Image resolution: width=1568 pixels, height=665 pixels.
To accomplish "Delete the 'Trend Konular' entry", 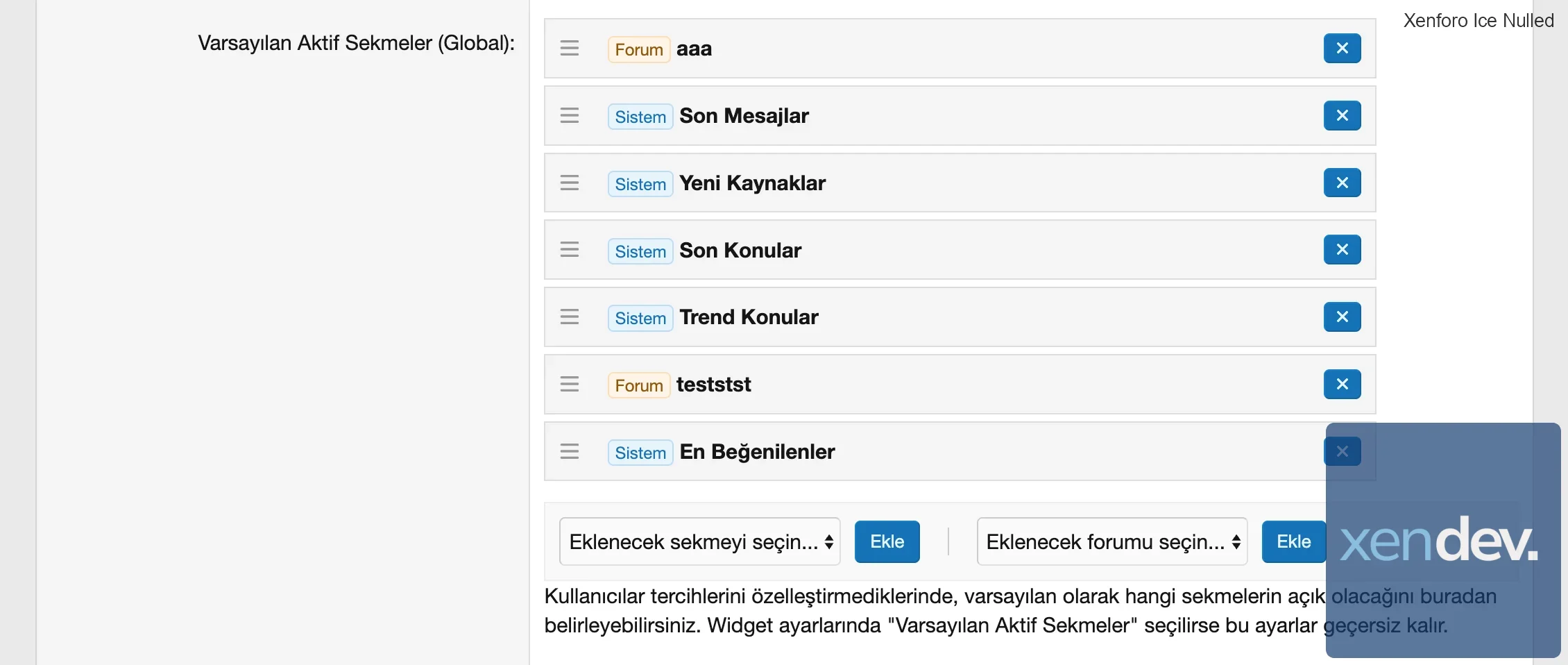I will [1342, 317].
